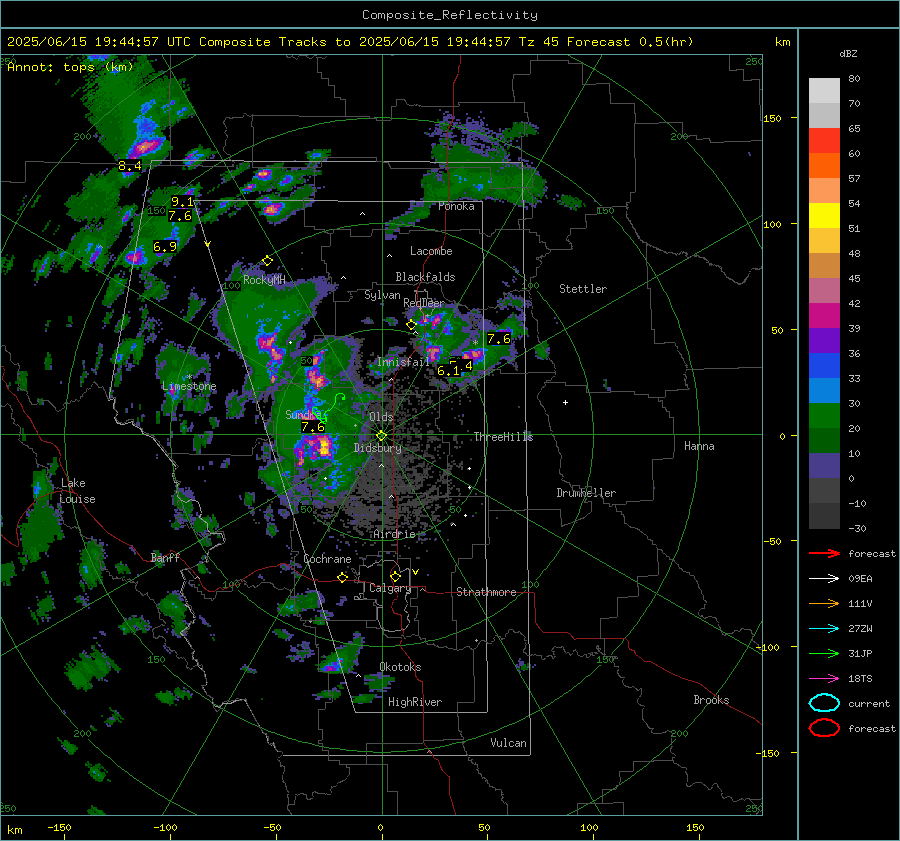Click the Innisfail city label
Image resolution: width=900 pixels, height=841 pixels.
tap(403, 362)
